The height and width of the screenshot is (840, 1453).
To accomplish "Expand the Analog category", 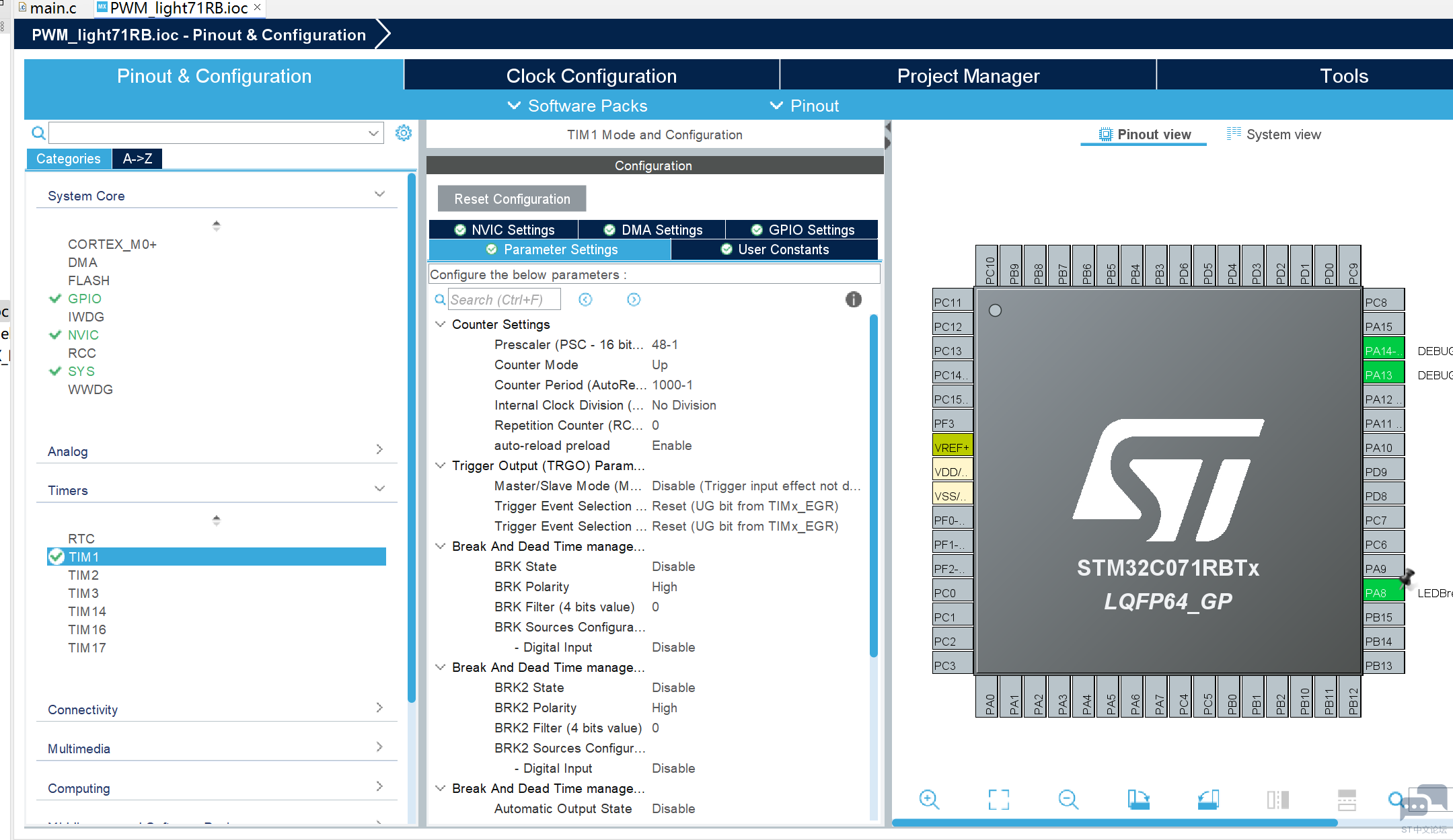I will click(379, 449).
